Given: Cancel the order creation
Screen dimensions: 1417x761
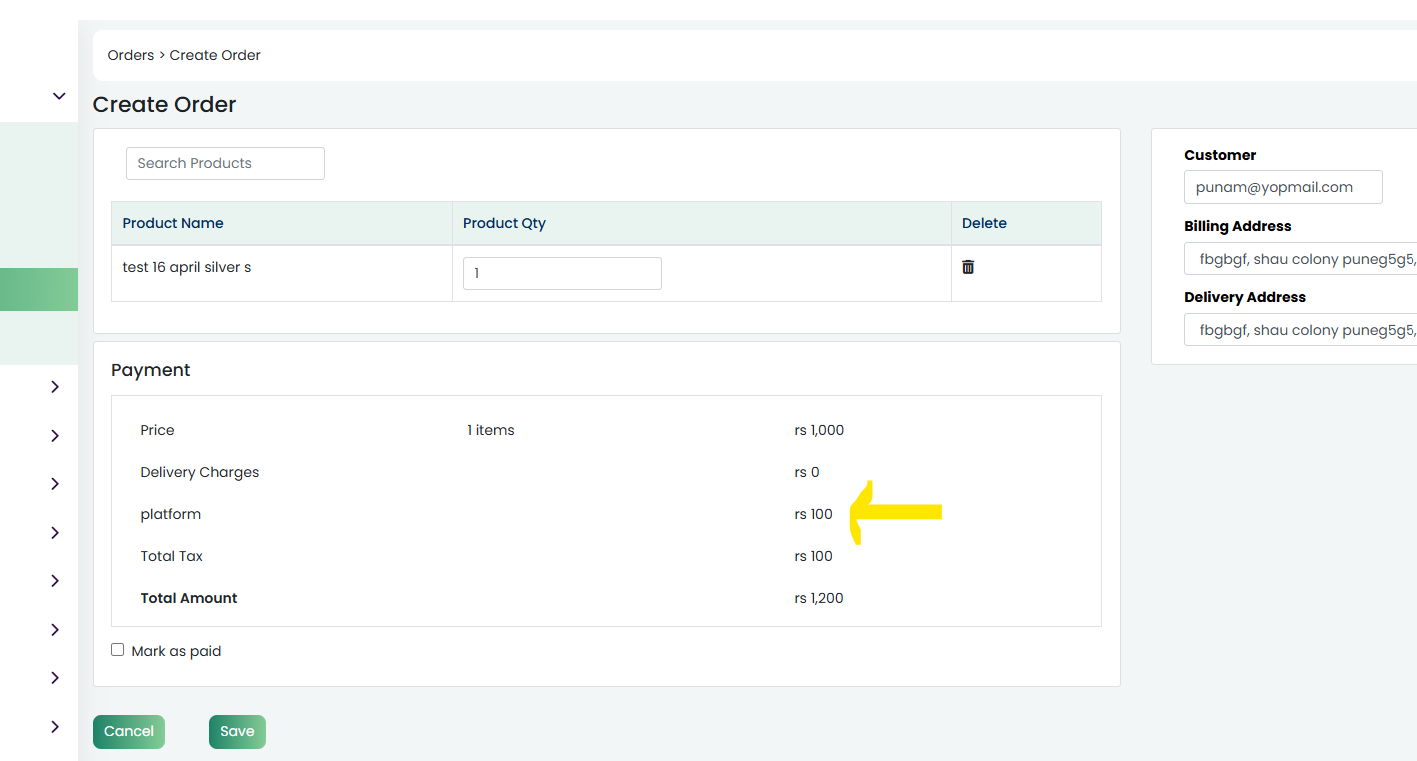Looking at the screenshot, I should point(129,731).
